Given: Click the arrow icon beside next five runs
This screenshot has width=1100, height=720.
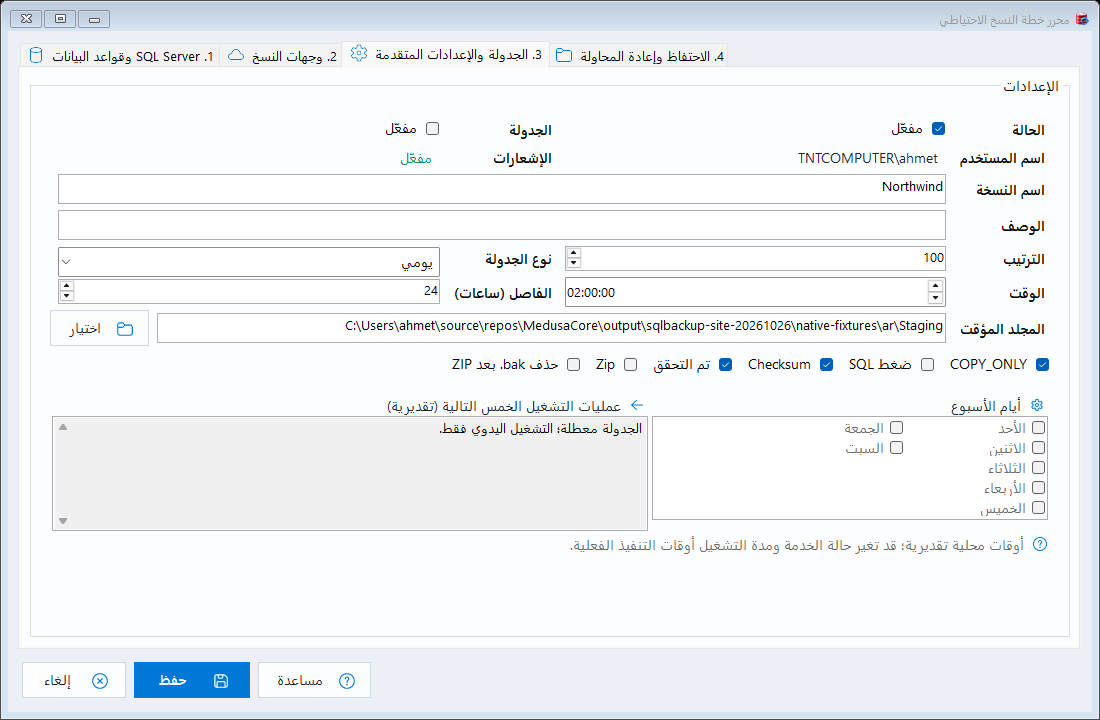Looking at the screenshot, I should (x=636, y=406).
